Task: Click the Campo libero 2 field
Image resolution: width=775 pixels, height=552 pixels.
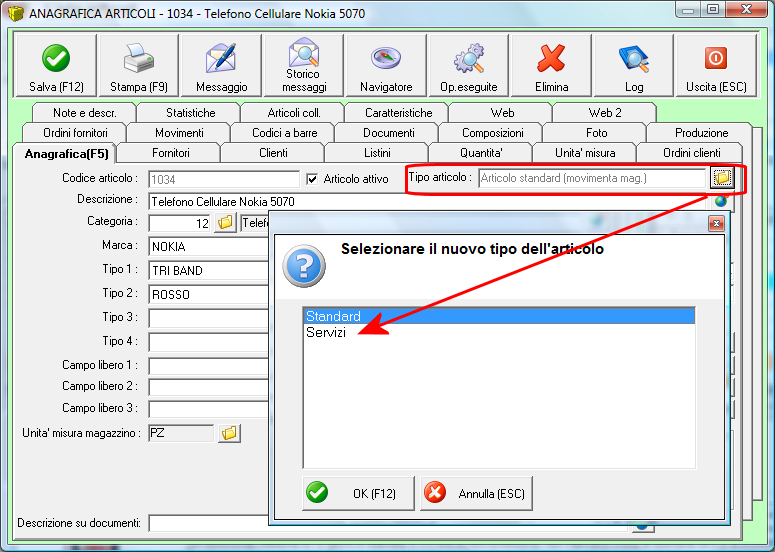Action: point(208,387)
